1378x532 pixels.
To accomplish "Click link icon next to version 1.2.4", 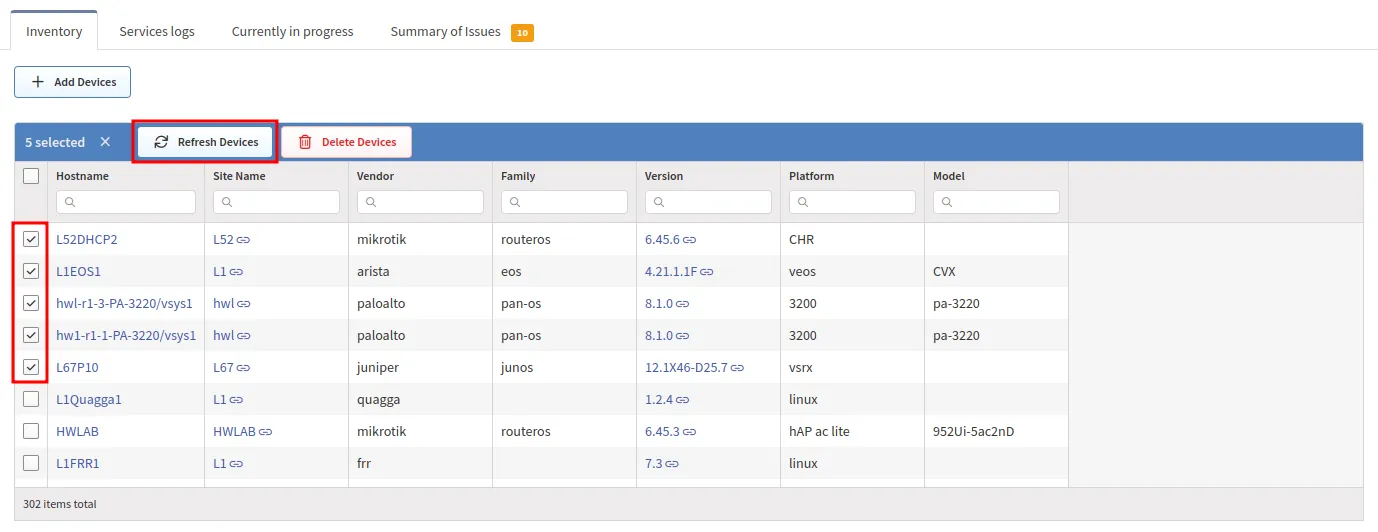I will click(683, 400).
